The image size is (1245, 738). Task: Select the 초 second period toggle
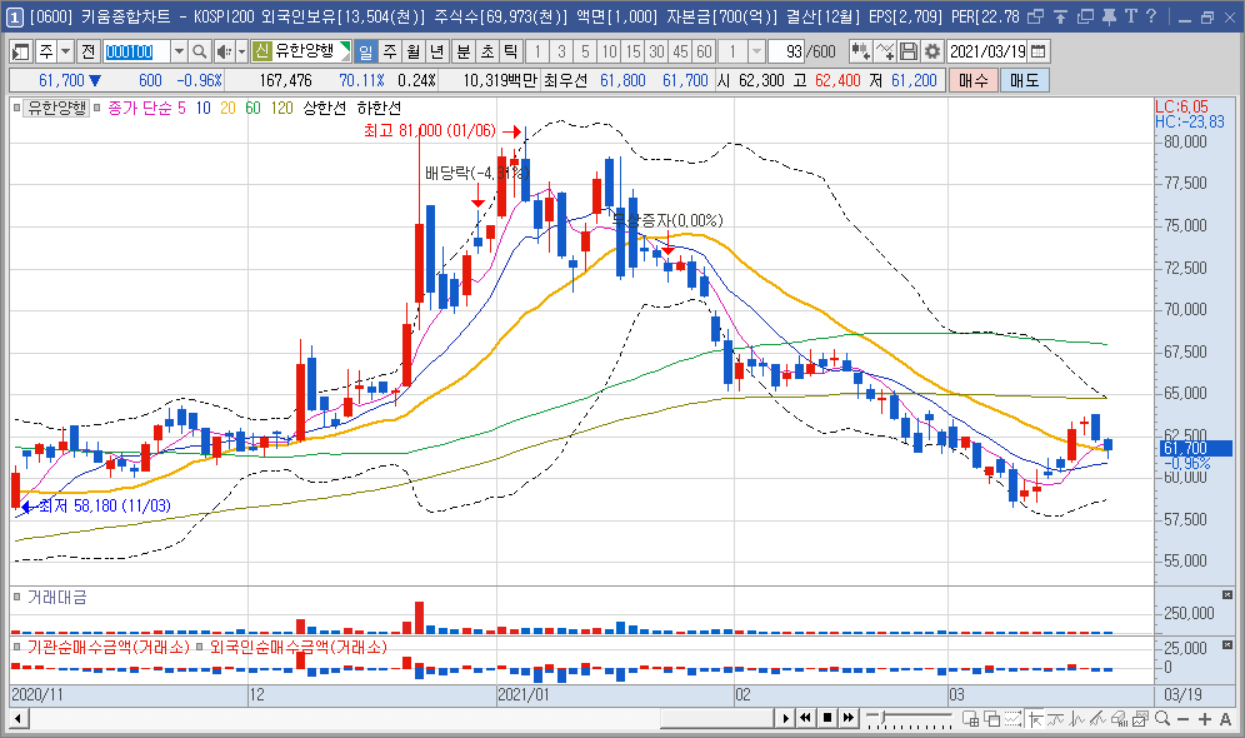pyautogui.click(x=486, y=51)
